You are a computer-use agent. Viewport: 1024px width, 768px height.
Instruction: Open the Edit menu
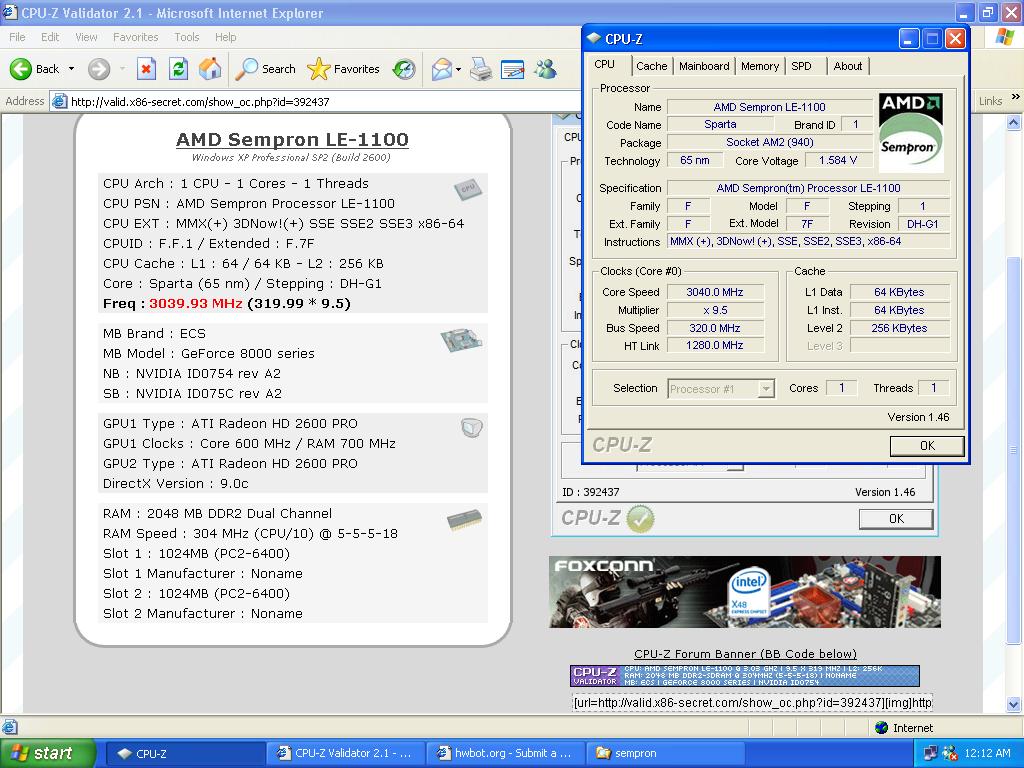coord(50,37)
